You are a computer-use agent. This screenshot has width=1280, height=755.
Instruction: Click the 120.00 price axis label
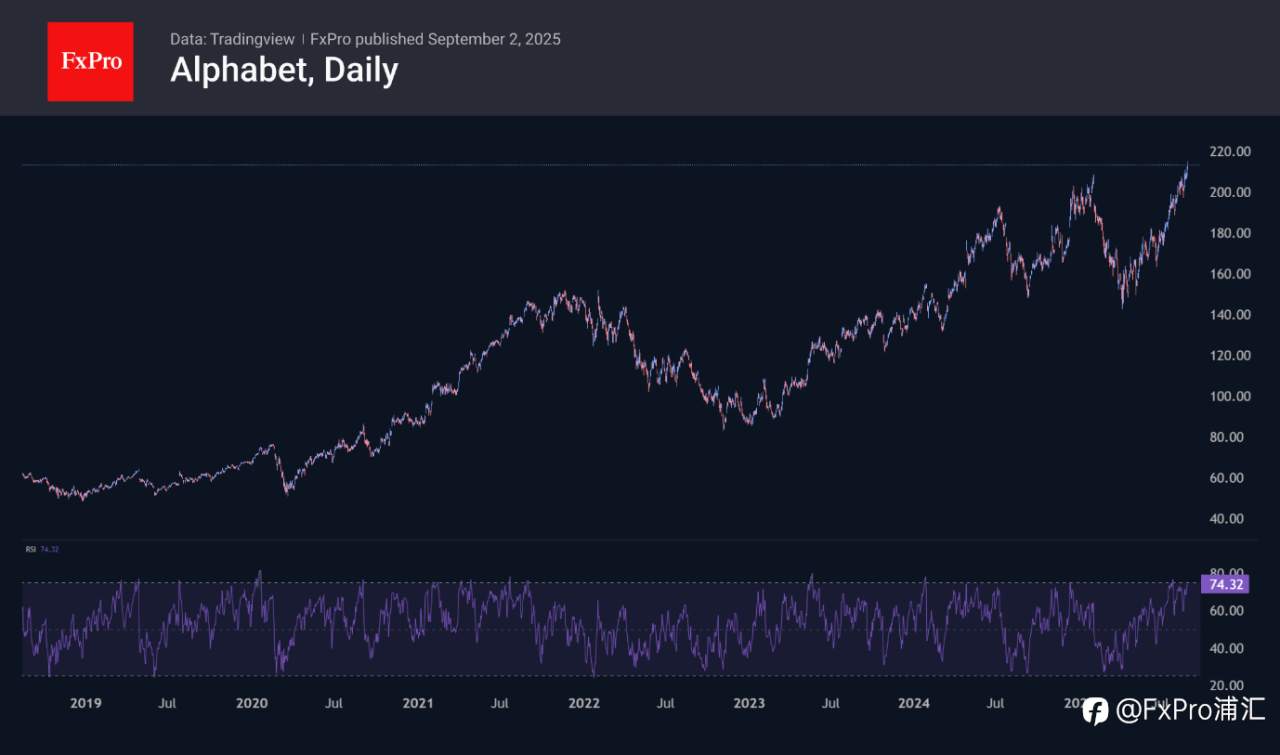pyautogui.click(x=1229, y=355)
